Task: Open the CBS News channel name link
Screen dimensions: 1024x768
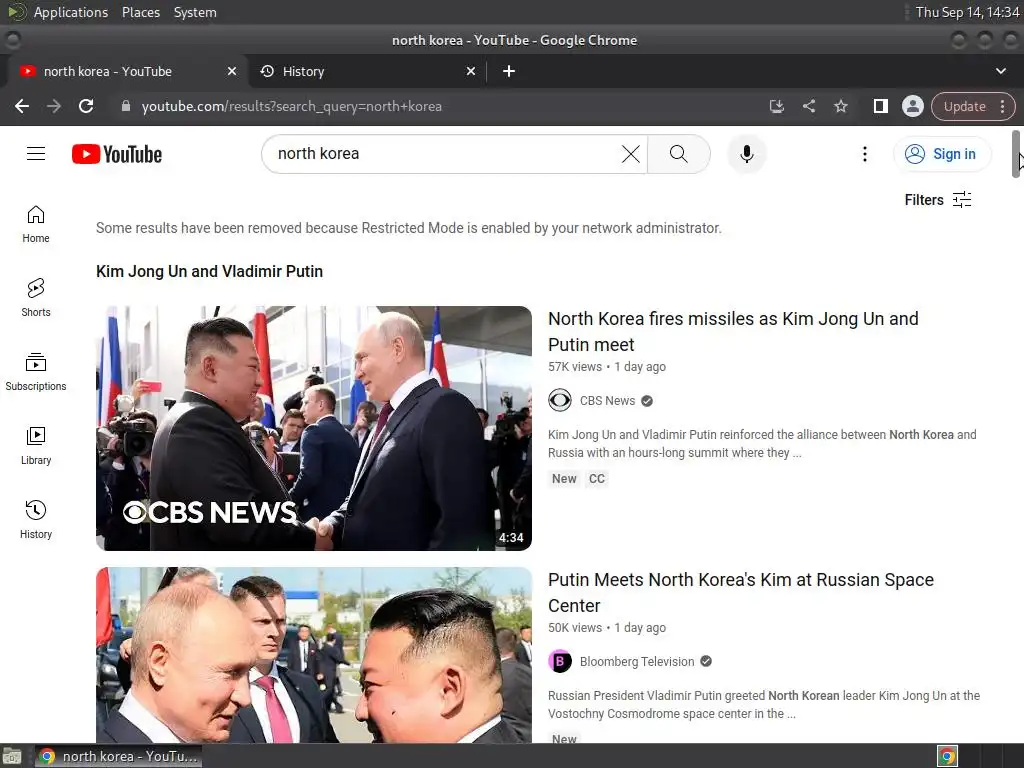Action: coord(607,401)
